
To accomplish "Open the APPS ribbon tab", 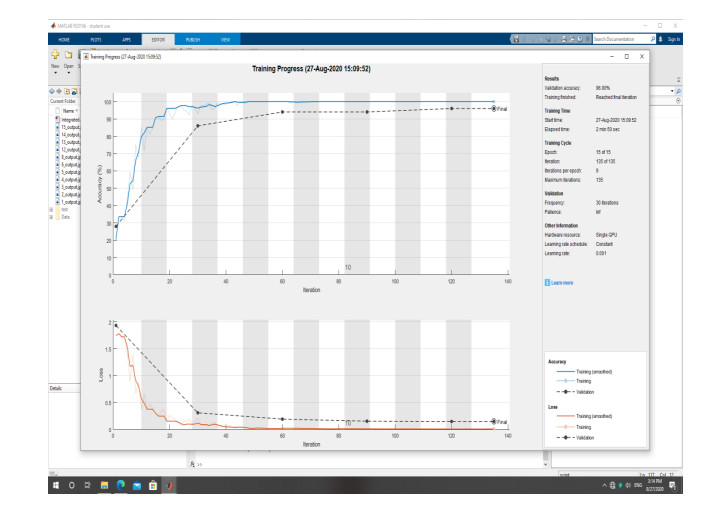I will (128, 39).
